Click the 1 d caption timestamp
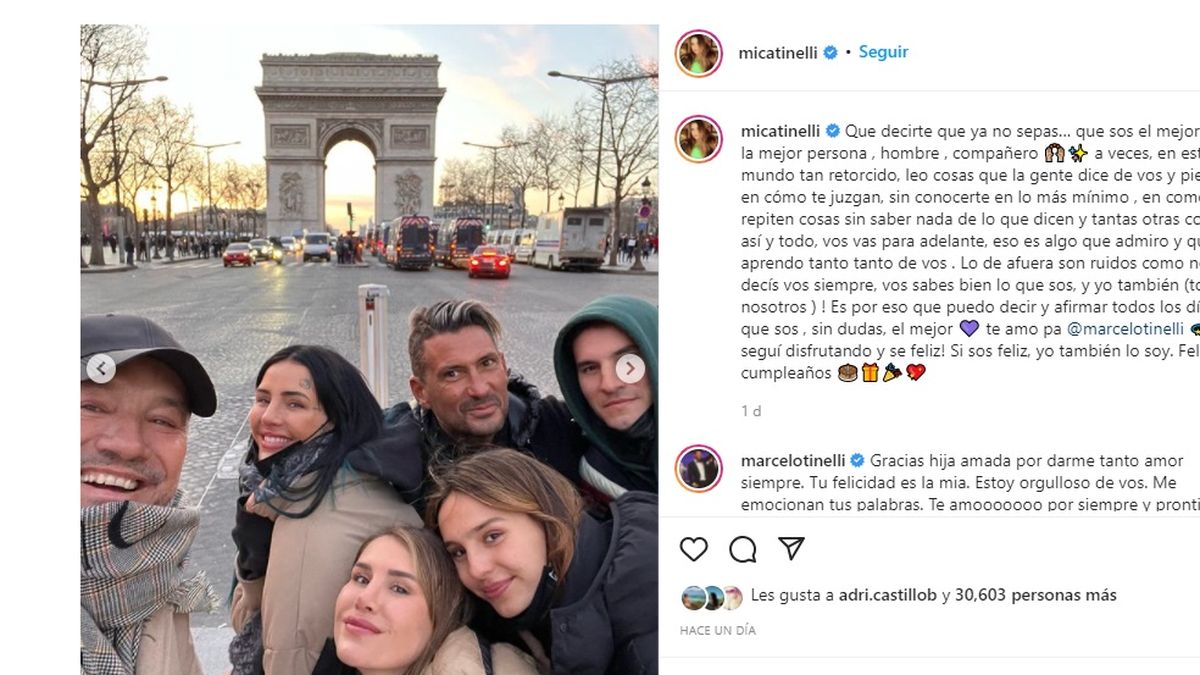The width and height of the screenshot is (1200, 675). (751, 411)
